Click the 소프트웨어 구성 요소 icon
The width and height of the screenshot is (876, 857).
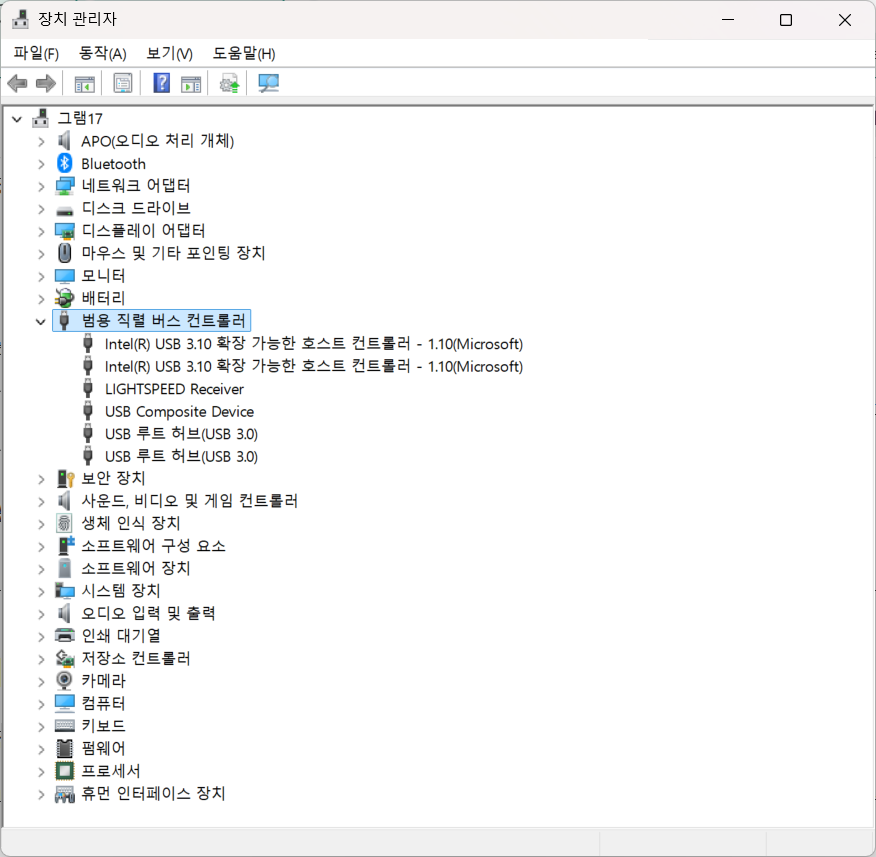65,545
